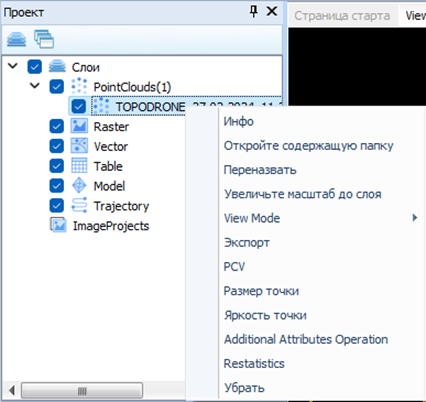Click the ImageProjects icon

(x=58, y=225)
